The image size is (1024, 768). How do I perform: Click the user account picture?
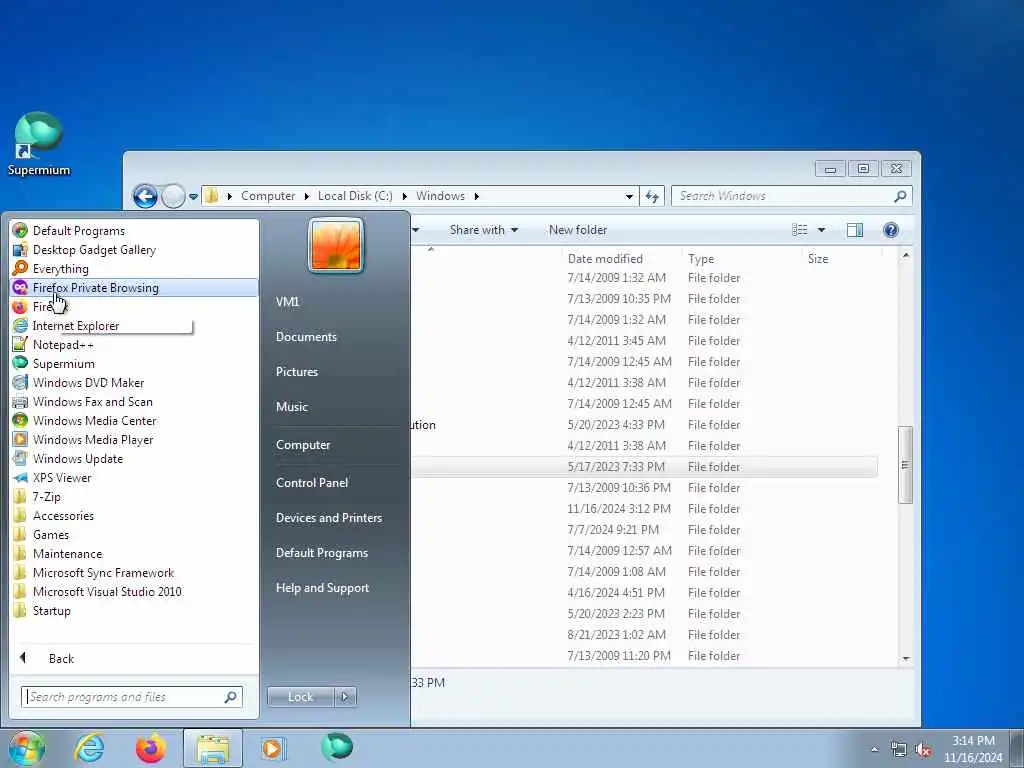tap(336, 245)
